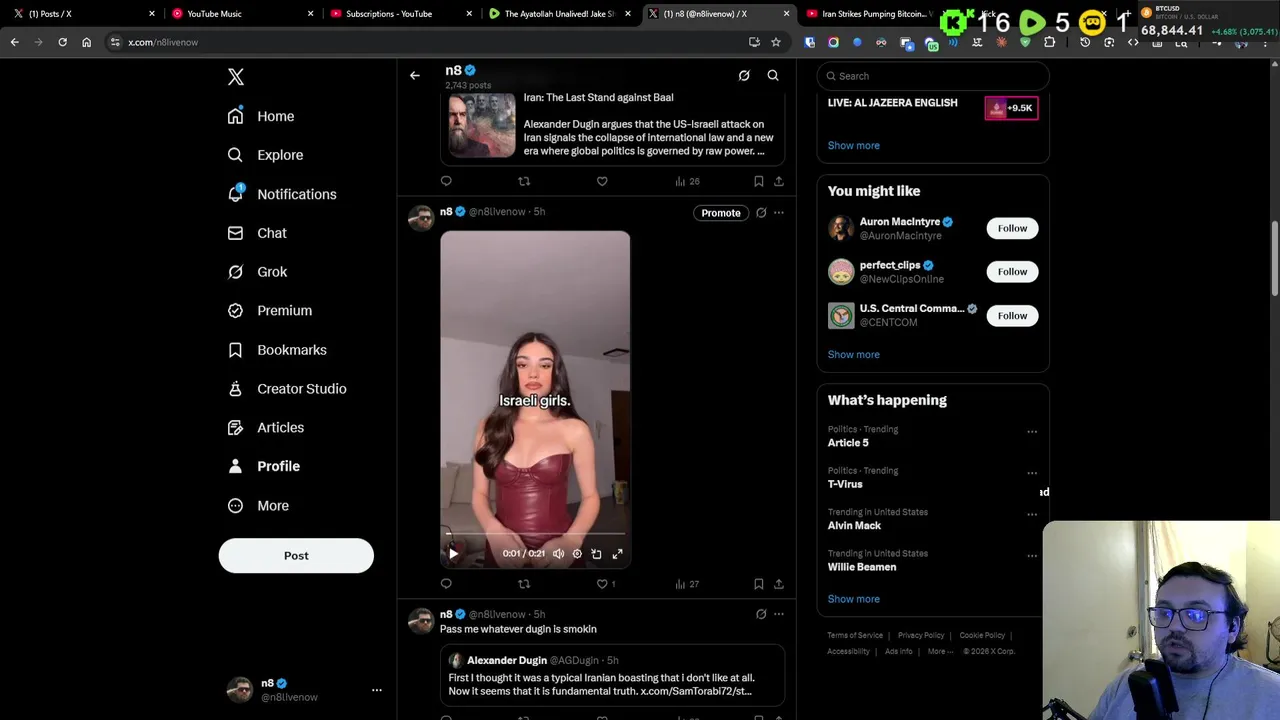Seek along the video progress bar
Screen dimensions: 1280x720
tap(535, 535)
